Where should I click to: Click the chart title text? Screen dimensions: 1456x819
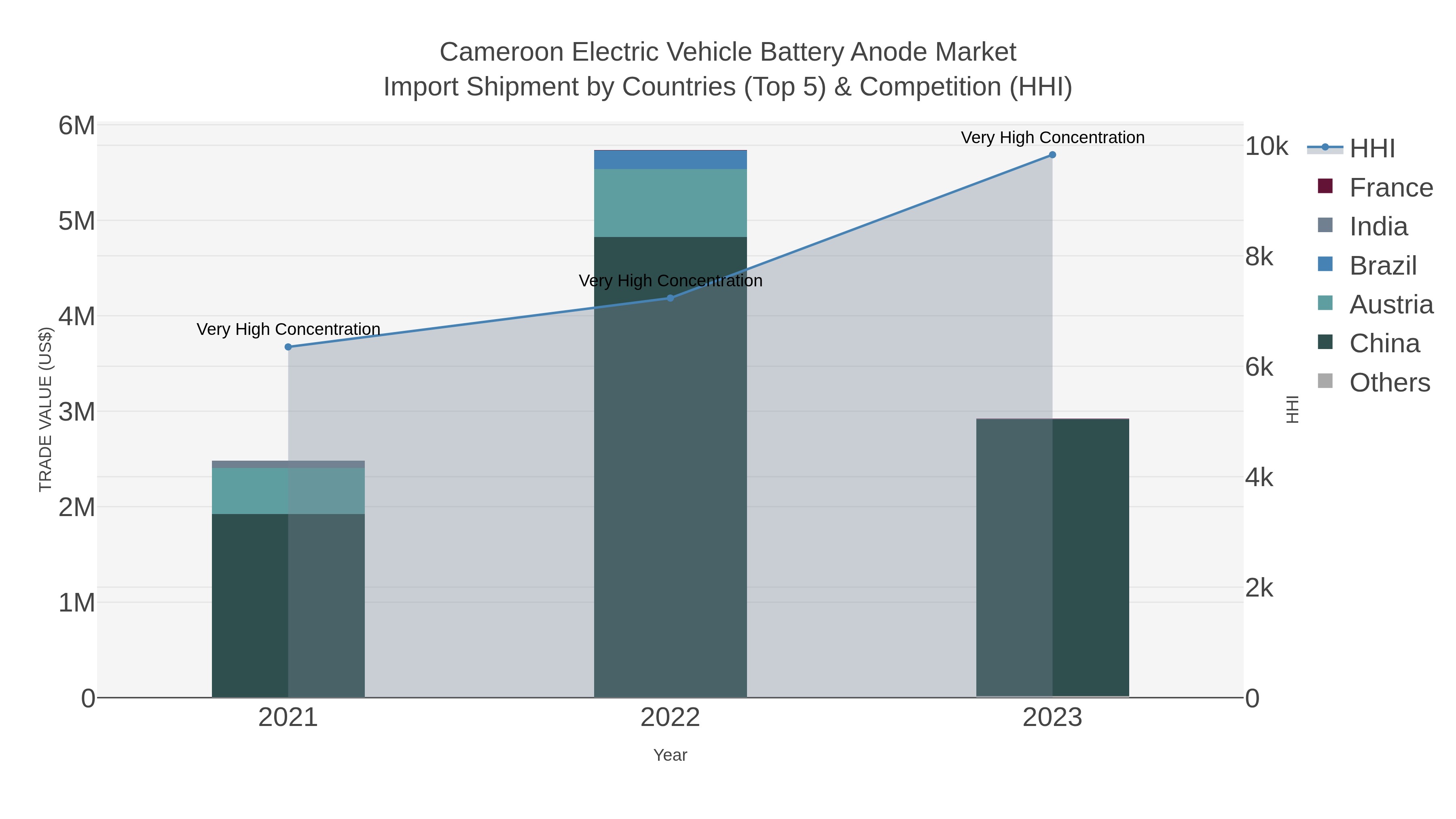(x=728, y=69)
